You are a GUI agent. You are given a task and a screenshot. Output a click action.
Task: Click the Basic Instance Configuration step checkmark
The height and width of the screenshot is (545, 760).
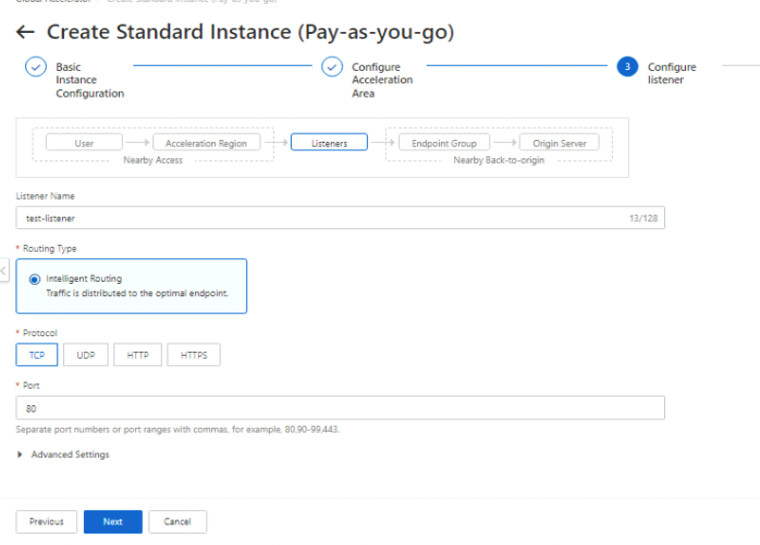click(x=36, y=67)
